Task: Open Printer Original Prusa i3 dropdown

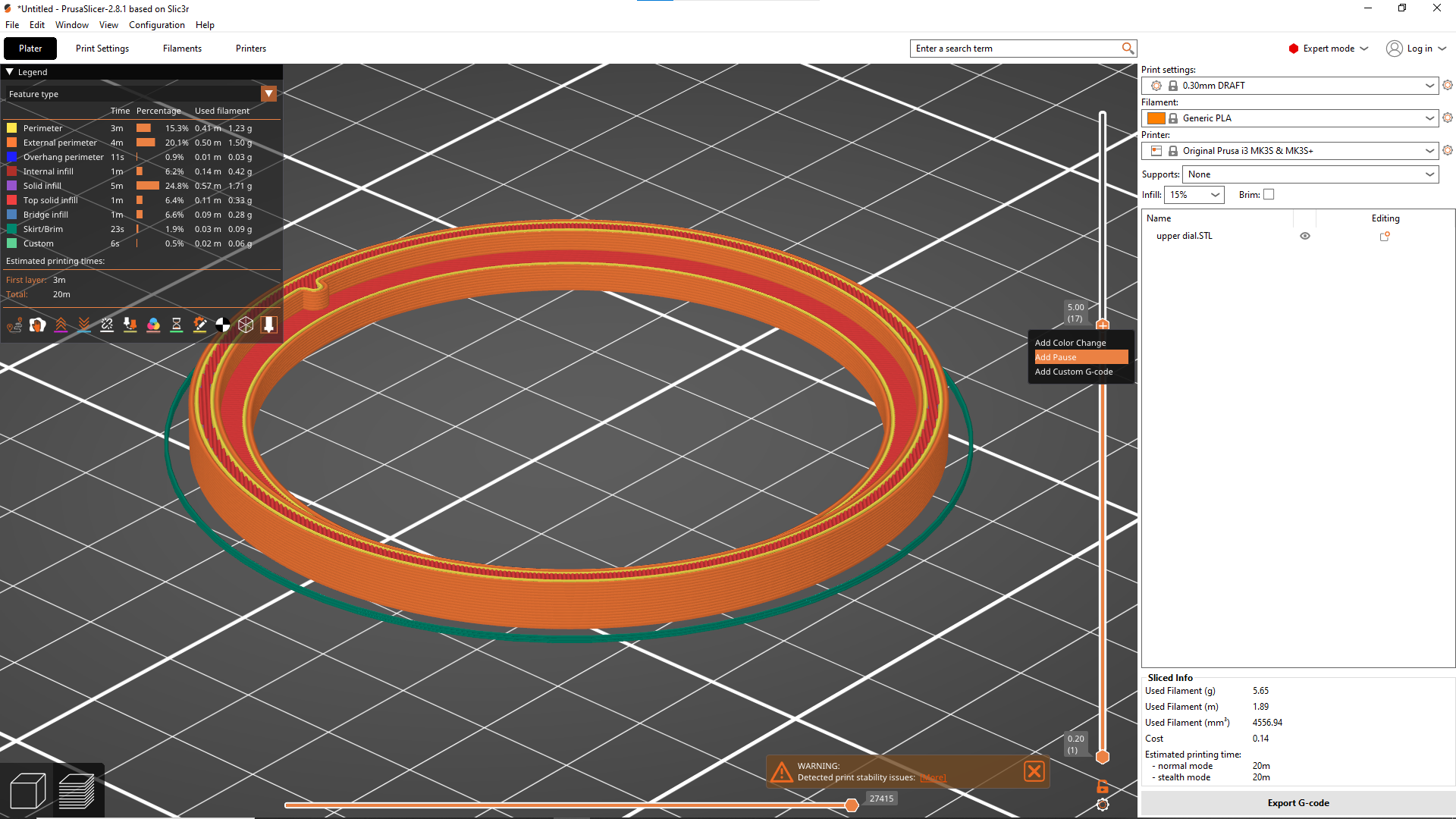Action: point(1290,151)
